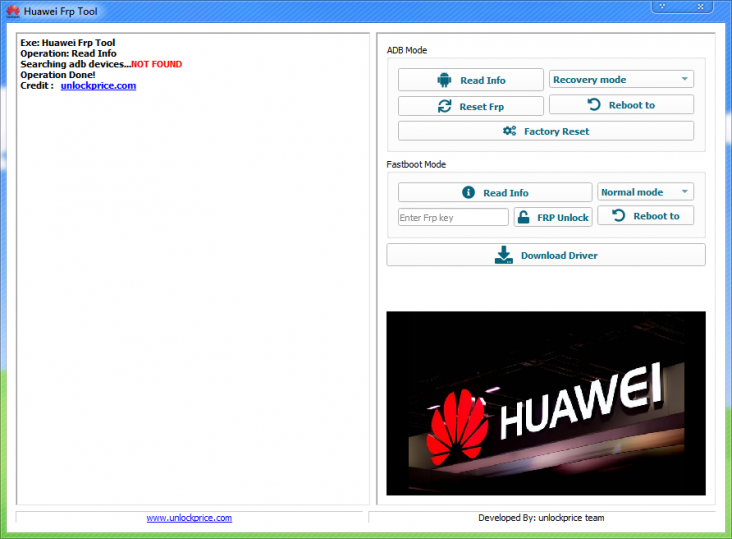Click the gears icon on Factory Reset
732x539 pixels.
(x=509, y=131)
